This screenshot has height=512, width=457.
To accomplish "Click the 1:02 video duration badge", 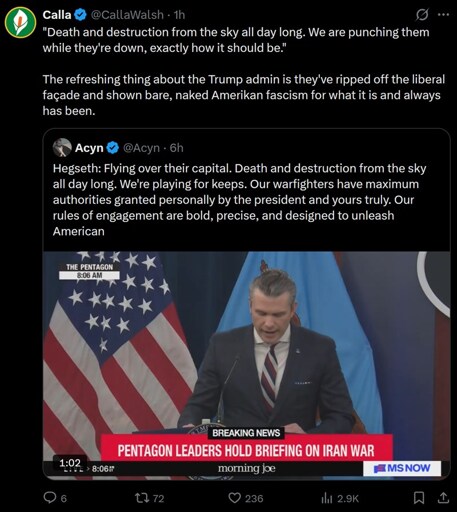I will pos(70,463).
